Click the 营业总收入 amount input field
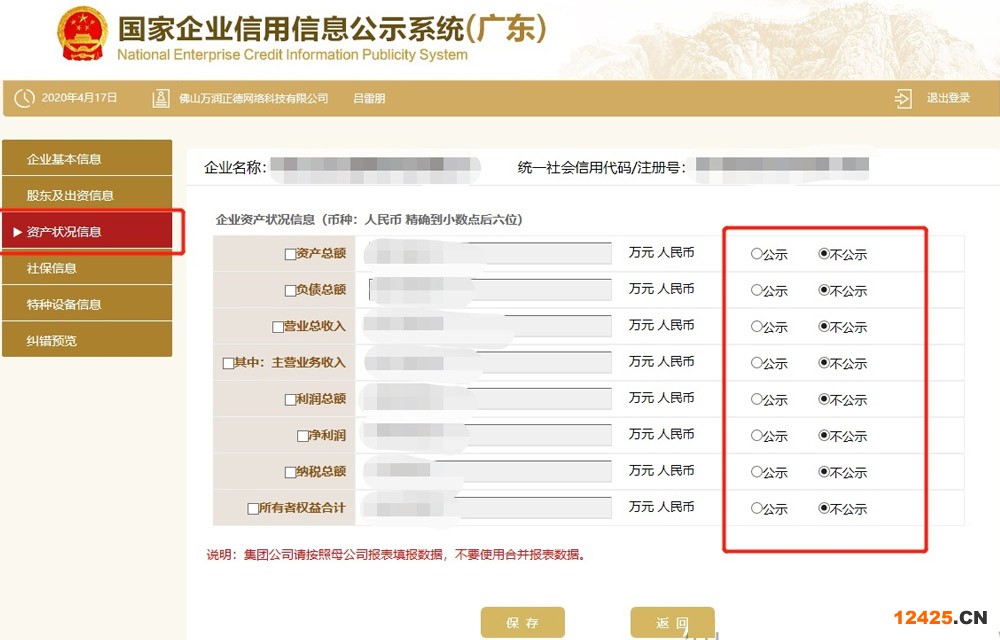This screenshot has height=640, width=1000. [x=488, y=326]
